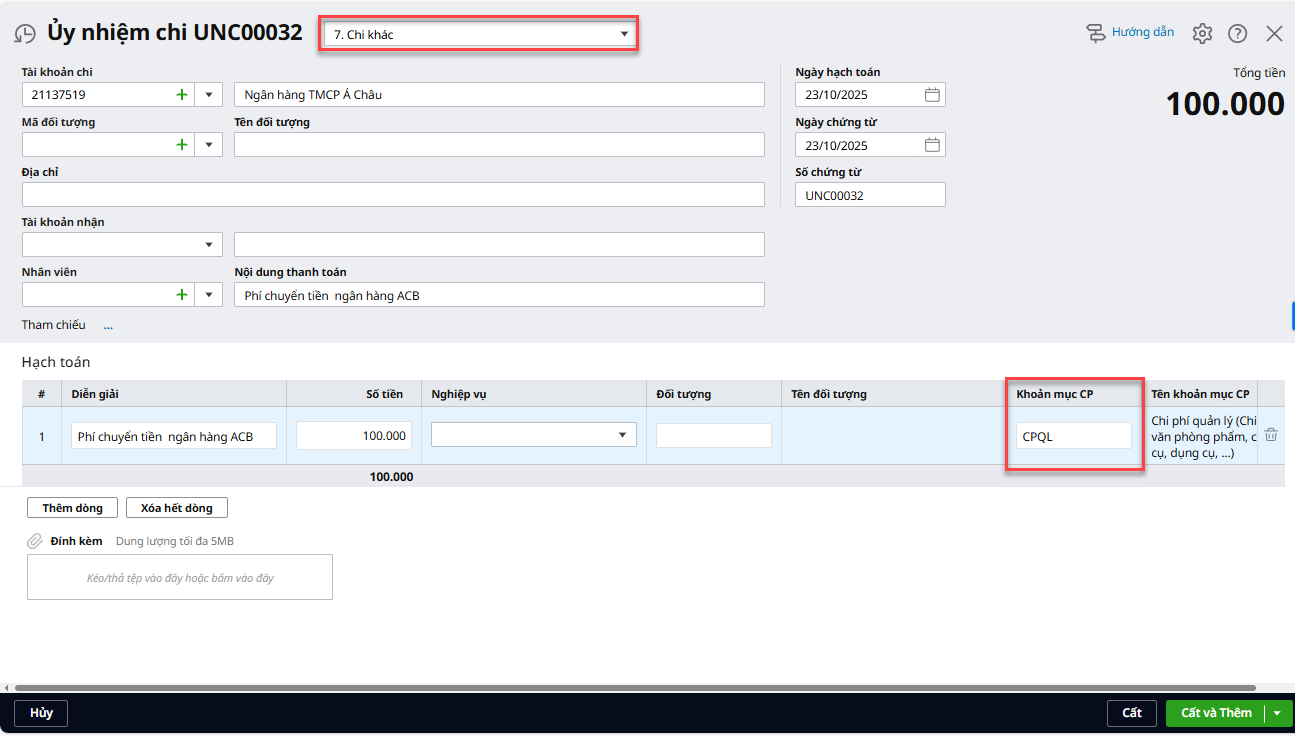Click the Hủy cancel button
This screenshot has height=736, width=1295.
41,713
